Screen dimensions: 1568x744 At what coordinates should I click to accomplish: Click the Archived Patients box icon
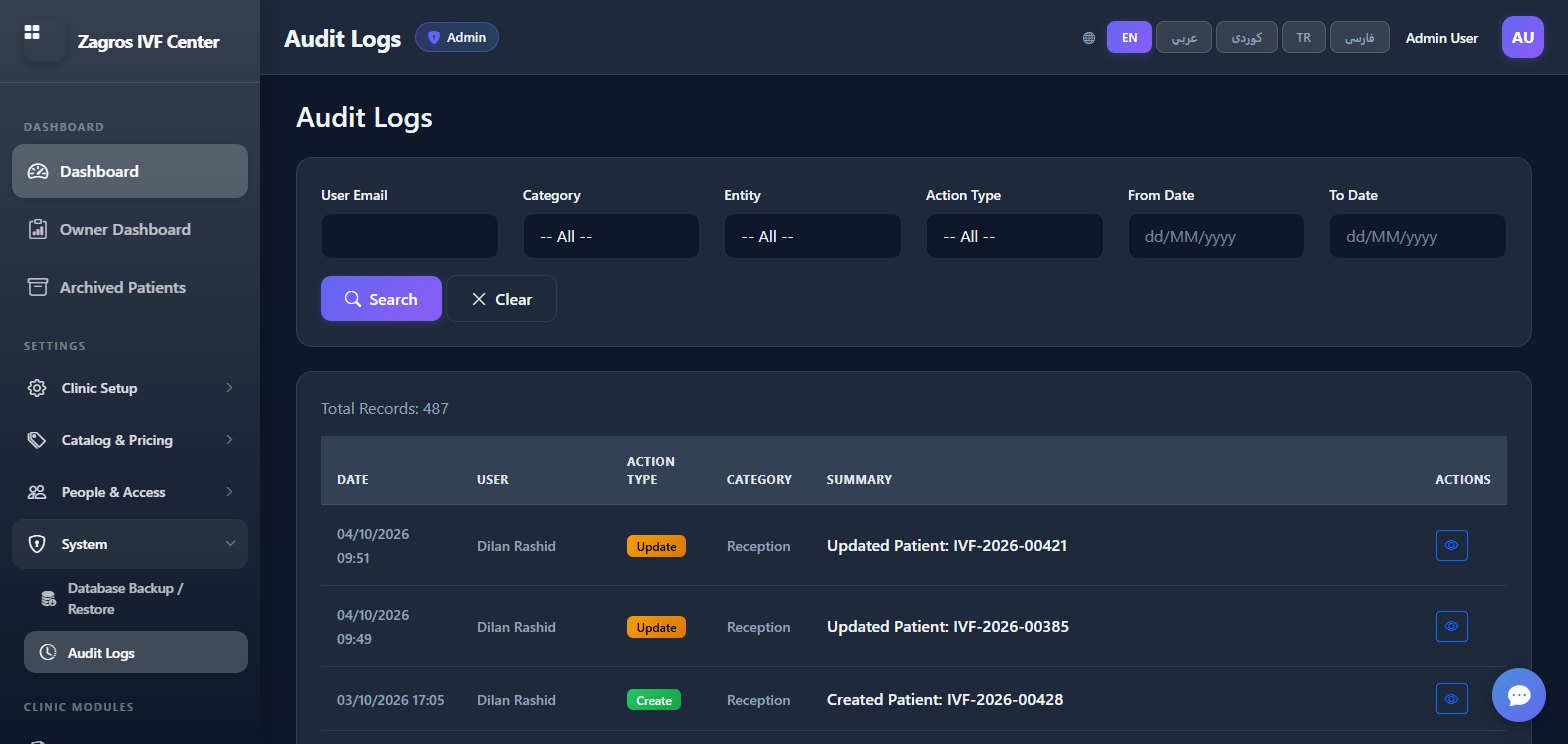point(38,287)
